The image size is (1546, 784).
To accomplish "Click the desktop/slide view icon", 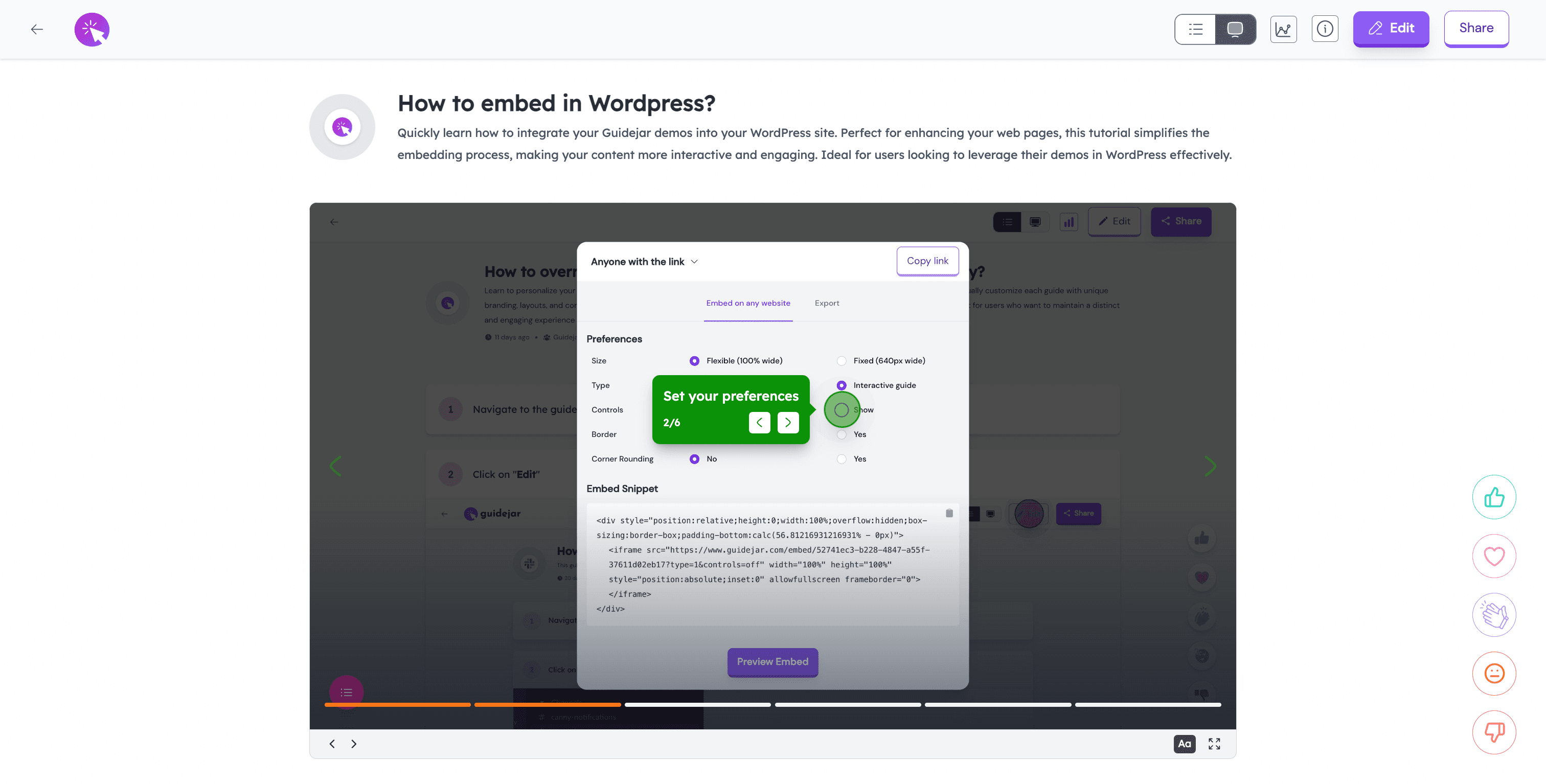I will pos(1235,29).
